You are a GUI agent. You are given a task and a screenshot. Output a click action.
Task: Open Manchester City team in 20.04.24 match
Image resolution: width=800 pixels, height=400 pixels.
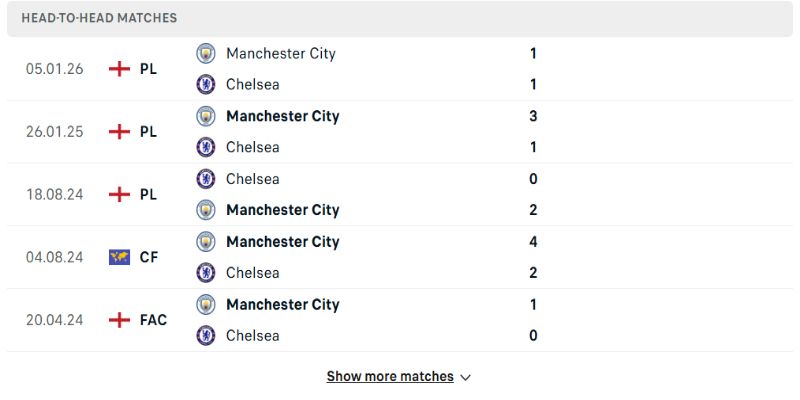(x=282, y=304)
